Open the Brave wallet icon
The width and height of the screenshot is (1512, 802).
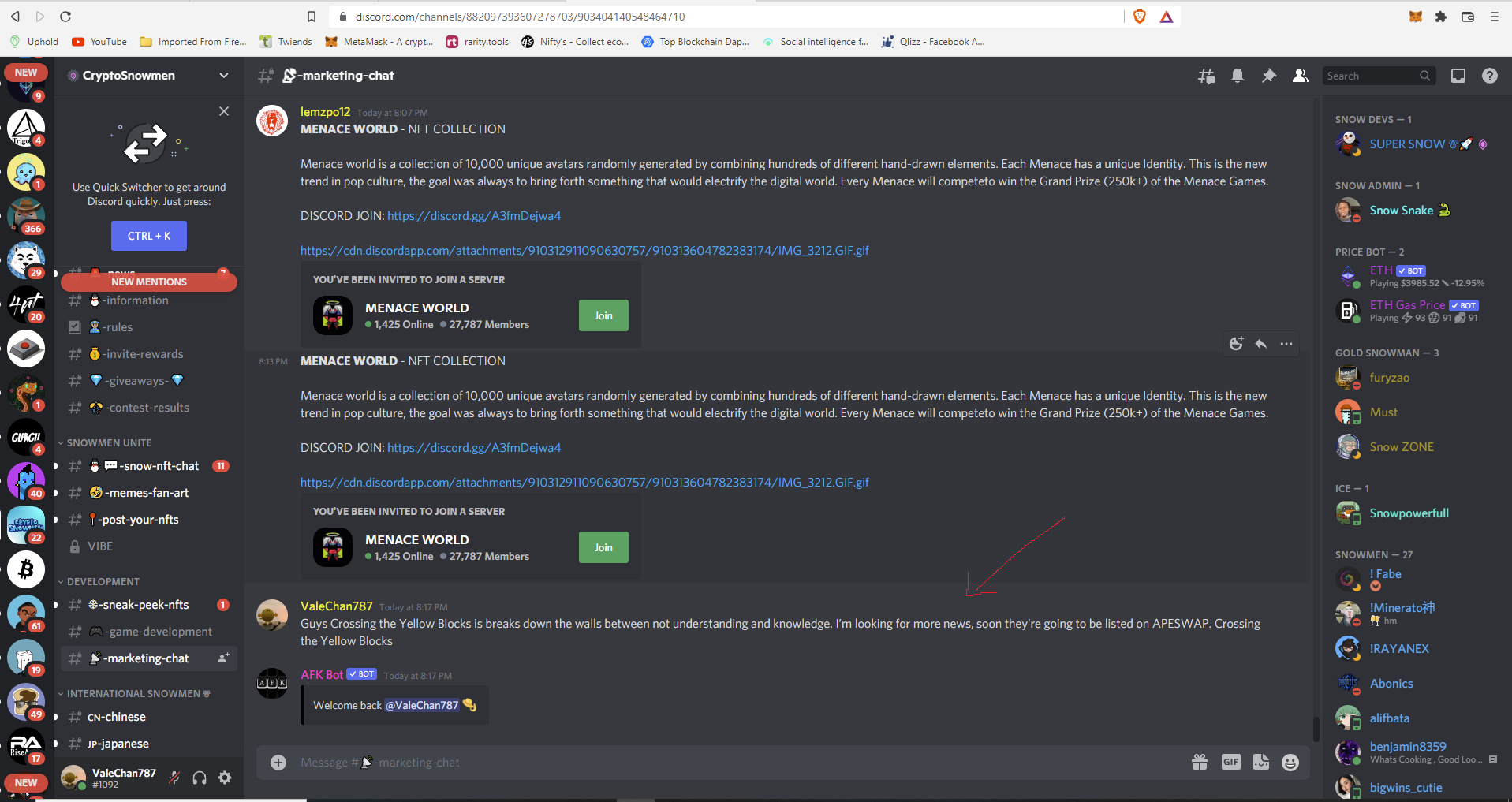click(1468, 17)
